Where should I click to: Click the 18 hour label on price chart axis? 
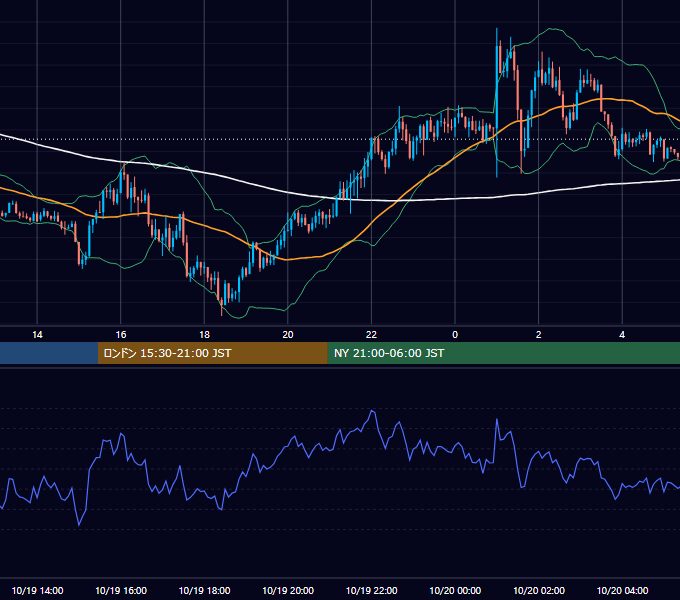tap(204, 335)
